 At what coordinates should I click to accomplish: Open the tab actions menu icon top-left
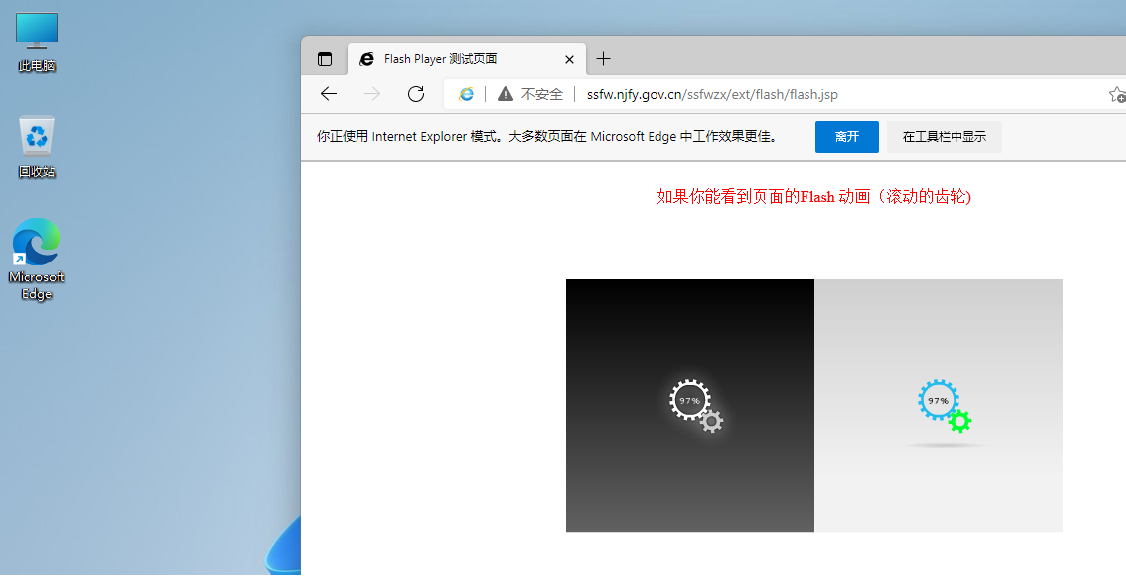tap(324, 58)
